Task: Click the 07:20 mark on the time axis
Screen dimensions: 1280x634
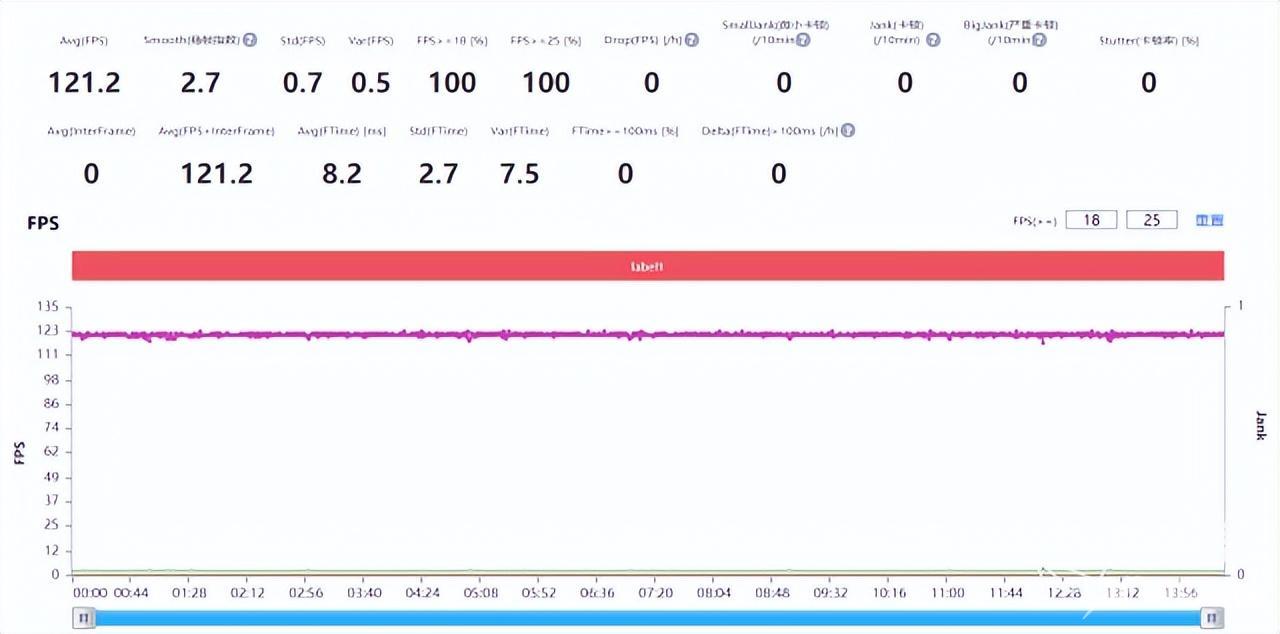Action: pos(655,593)
